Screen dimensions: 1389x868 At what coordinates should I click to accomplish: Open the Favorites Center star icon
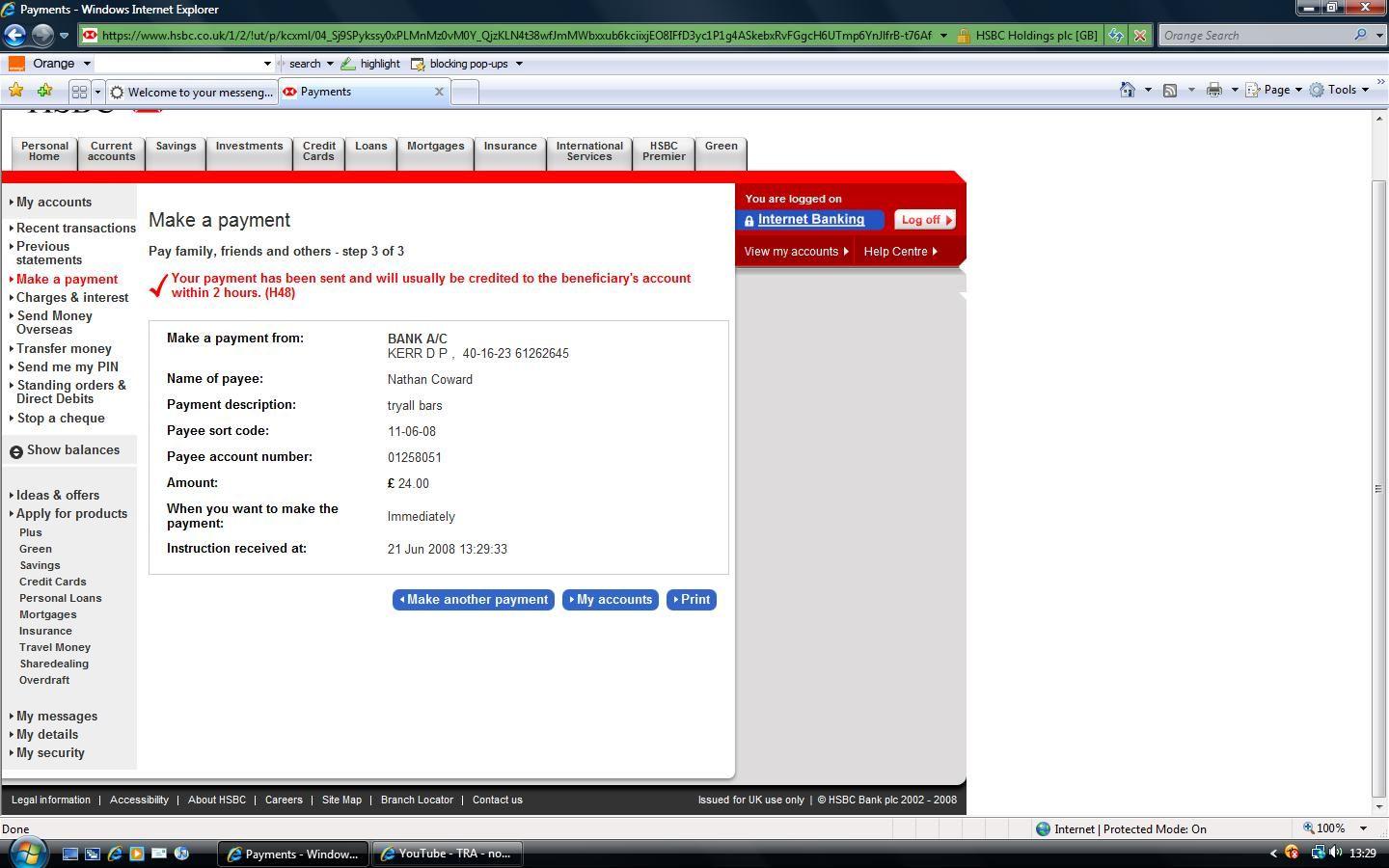pos(15,91)
